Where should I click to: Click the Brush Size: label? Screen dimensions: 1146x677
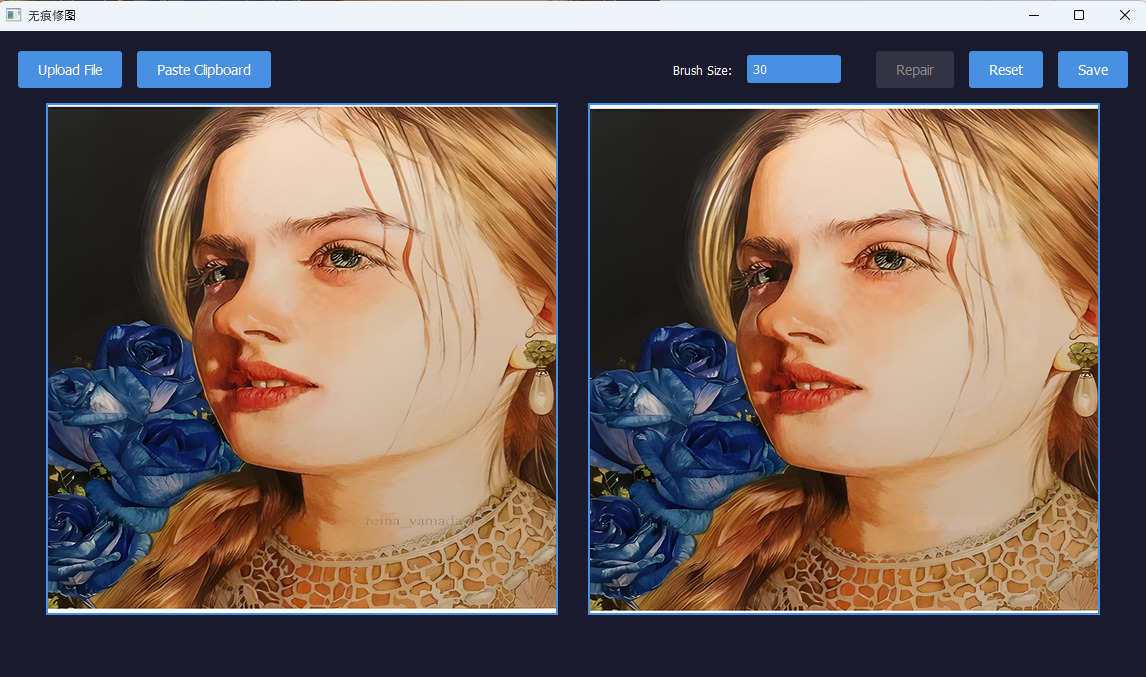pos(702,70)
